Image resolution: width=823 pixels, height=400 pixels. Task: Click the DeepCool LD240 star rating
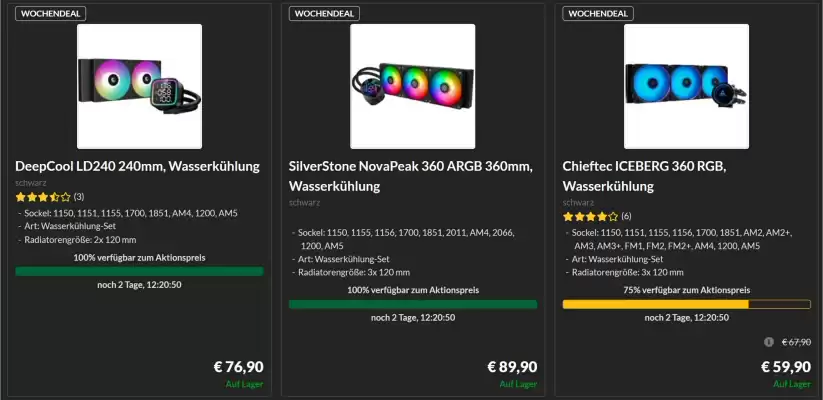(x=43, y=197)
